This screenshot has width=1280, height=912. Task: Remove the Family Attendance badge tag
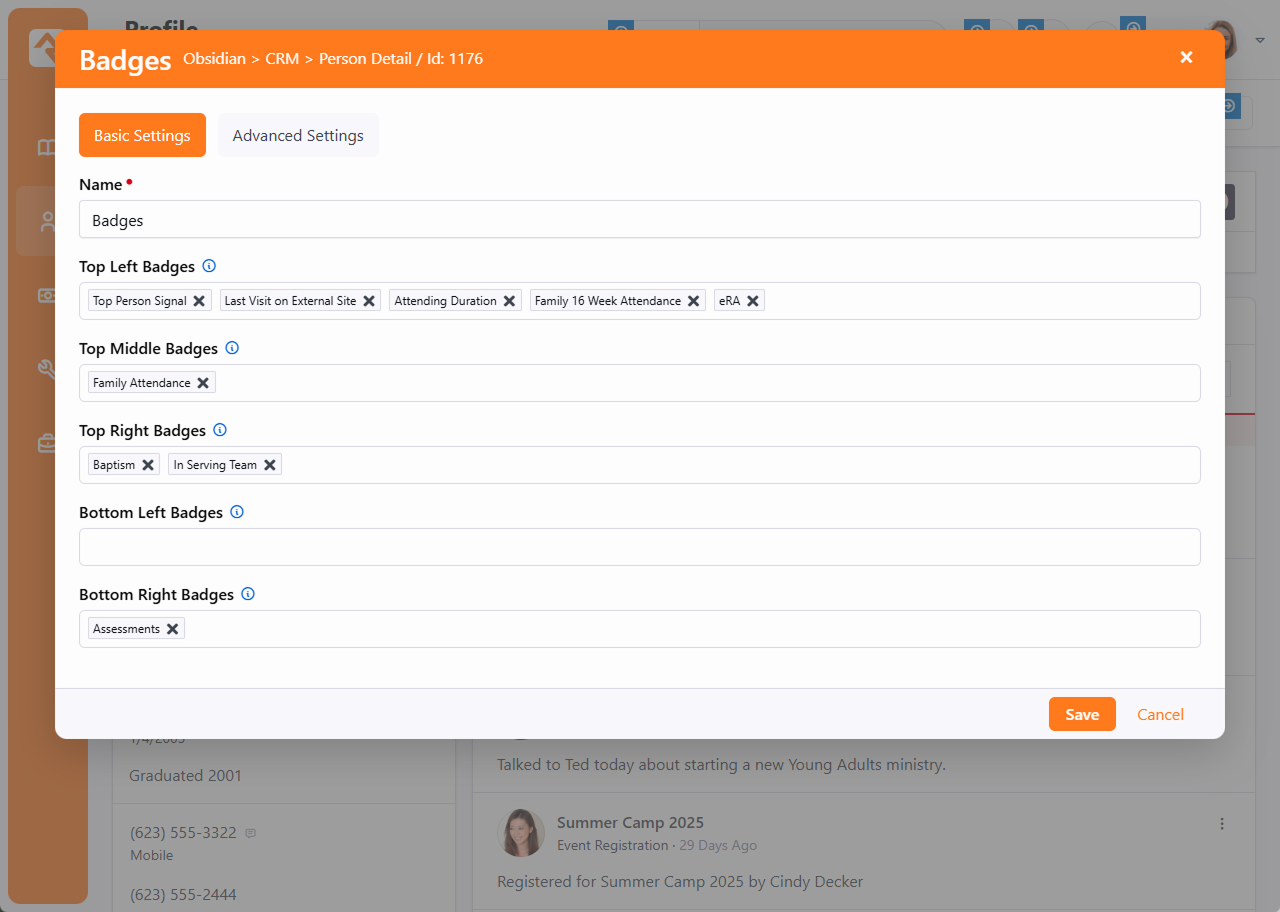click(x=203, y=383)
